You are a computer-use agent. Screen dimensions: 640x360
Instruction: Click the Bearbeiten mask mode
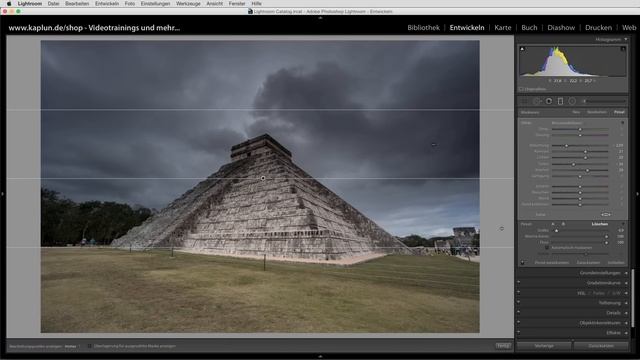click(596, 112)
